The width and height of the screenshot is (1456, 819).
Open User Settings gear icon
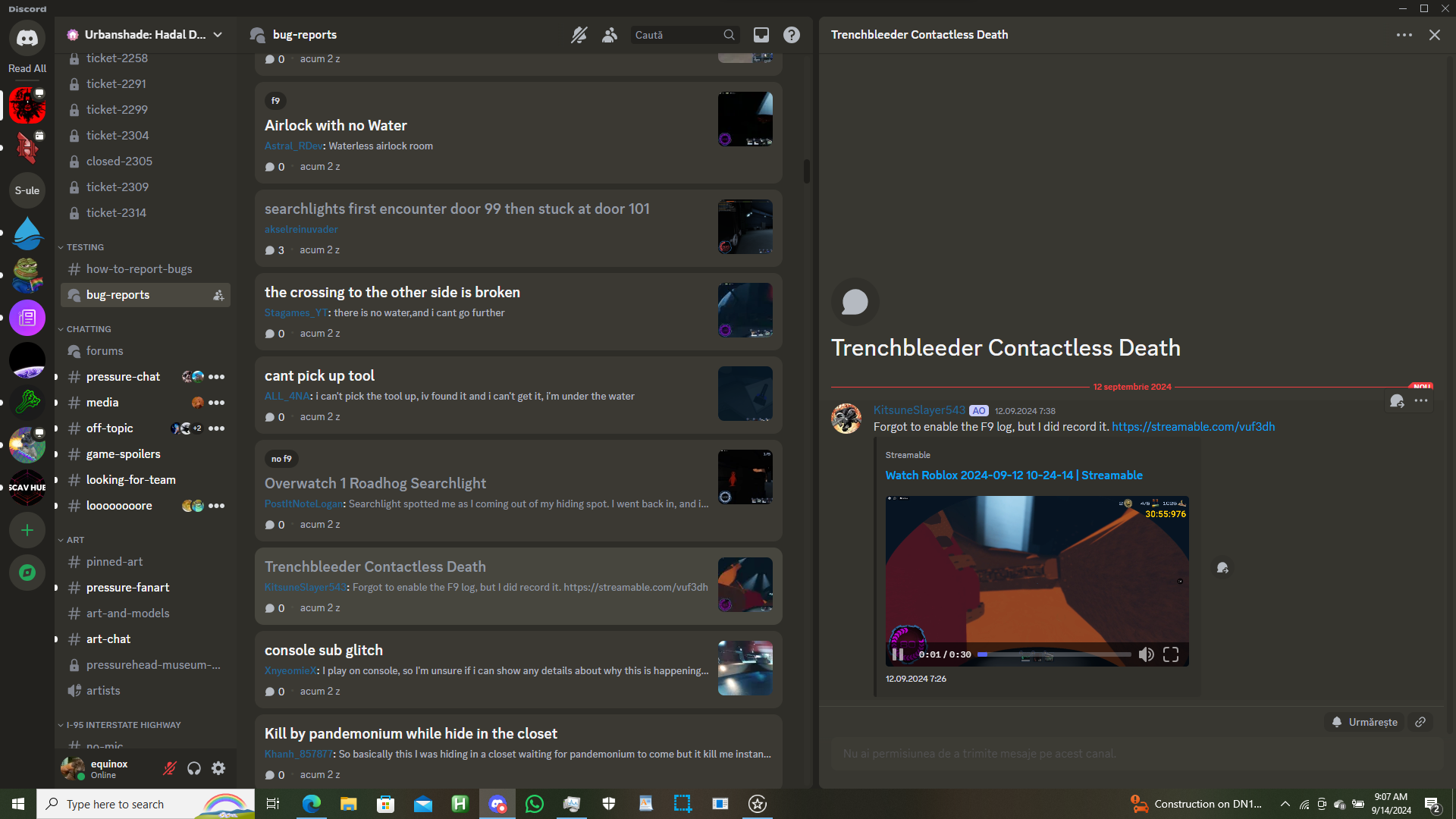point(218,769)
